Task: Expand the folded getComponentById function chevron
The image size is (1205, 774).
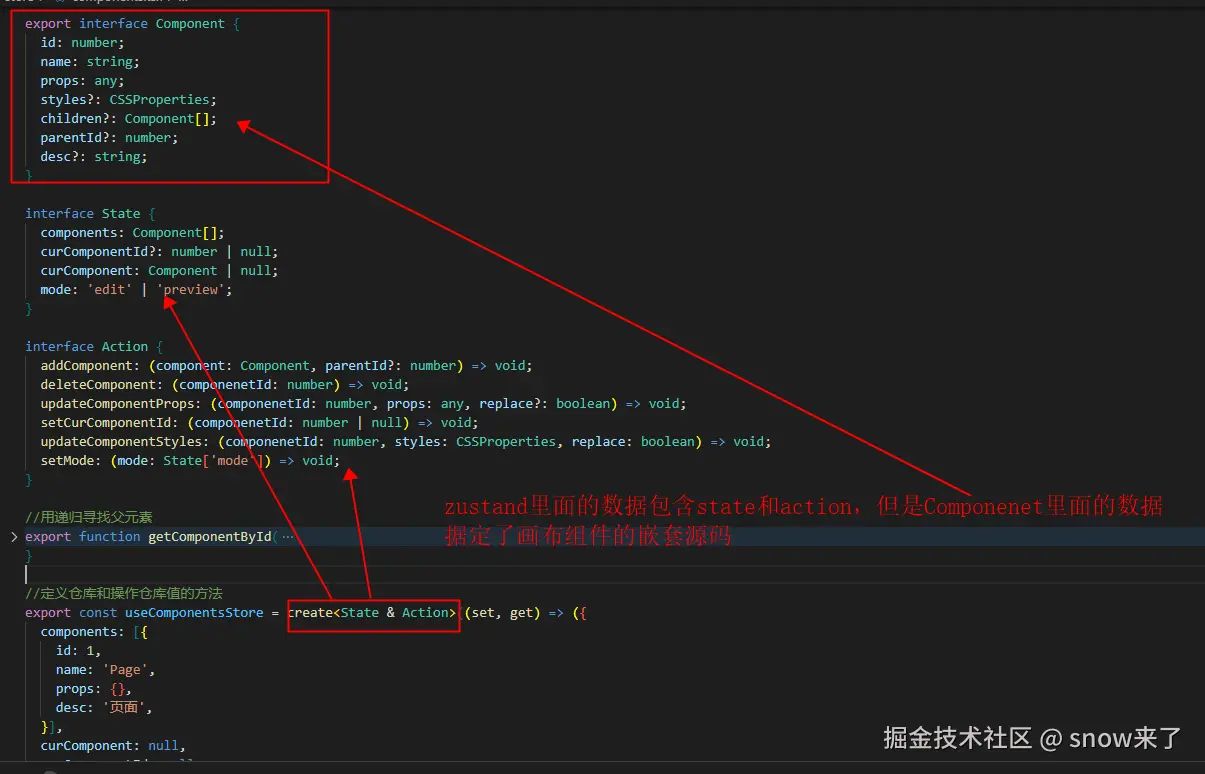Action: click(14, 537)
